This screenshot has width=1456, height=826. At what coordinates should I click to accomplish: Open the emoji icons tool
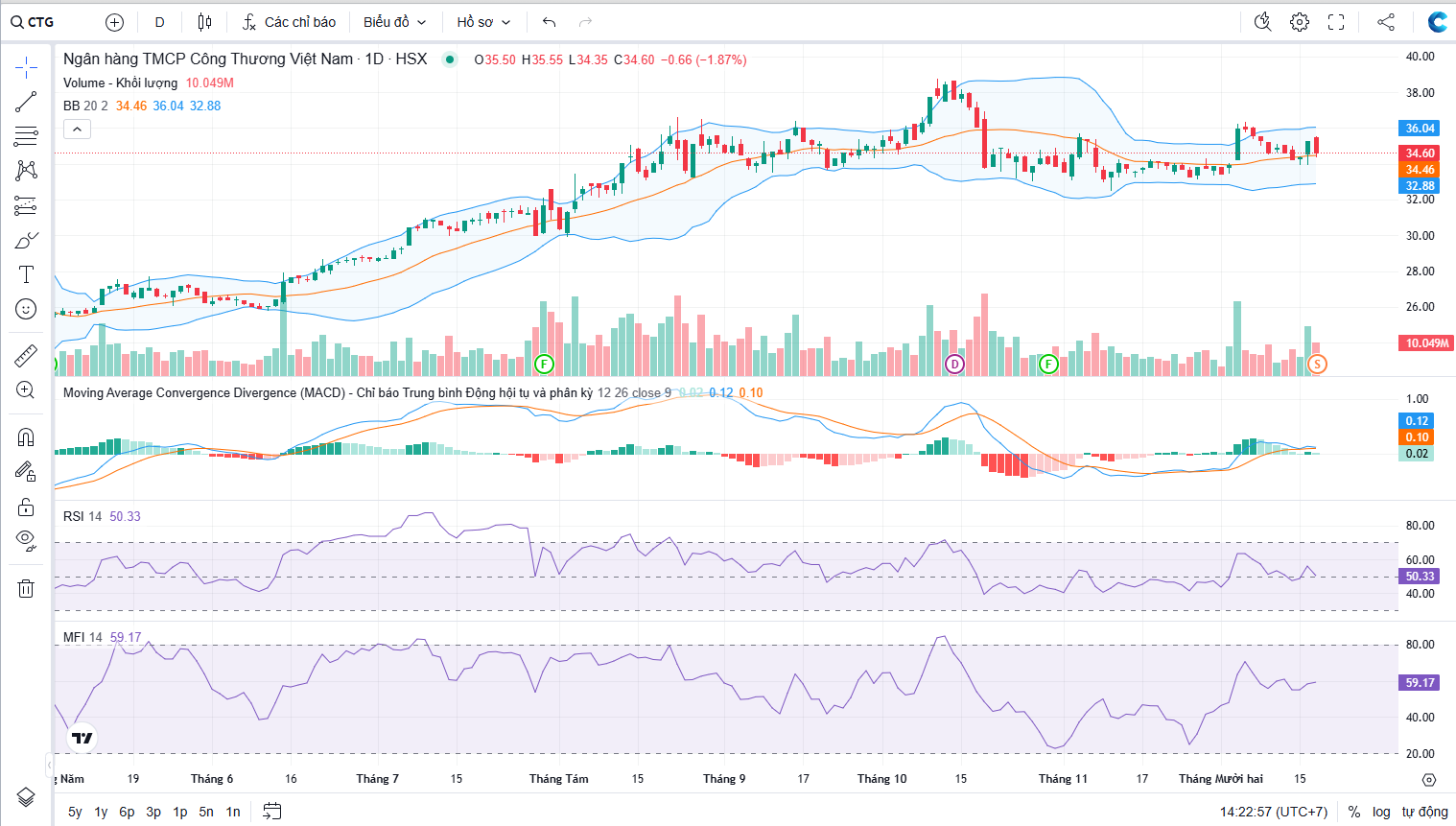click(26, 309)
